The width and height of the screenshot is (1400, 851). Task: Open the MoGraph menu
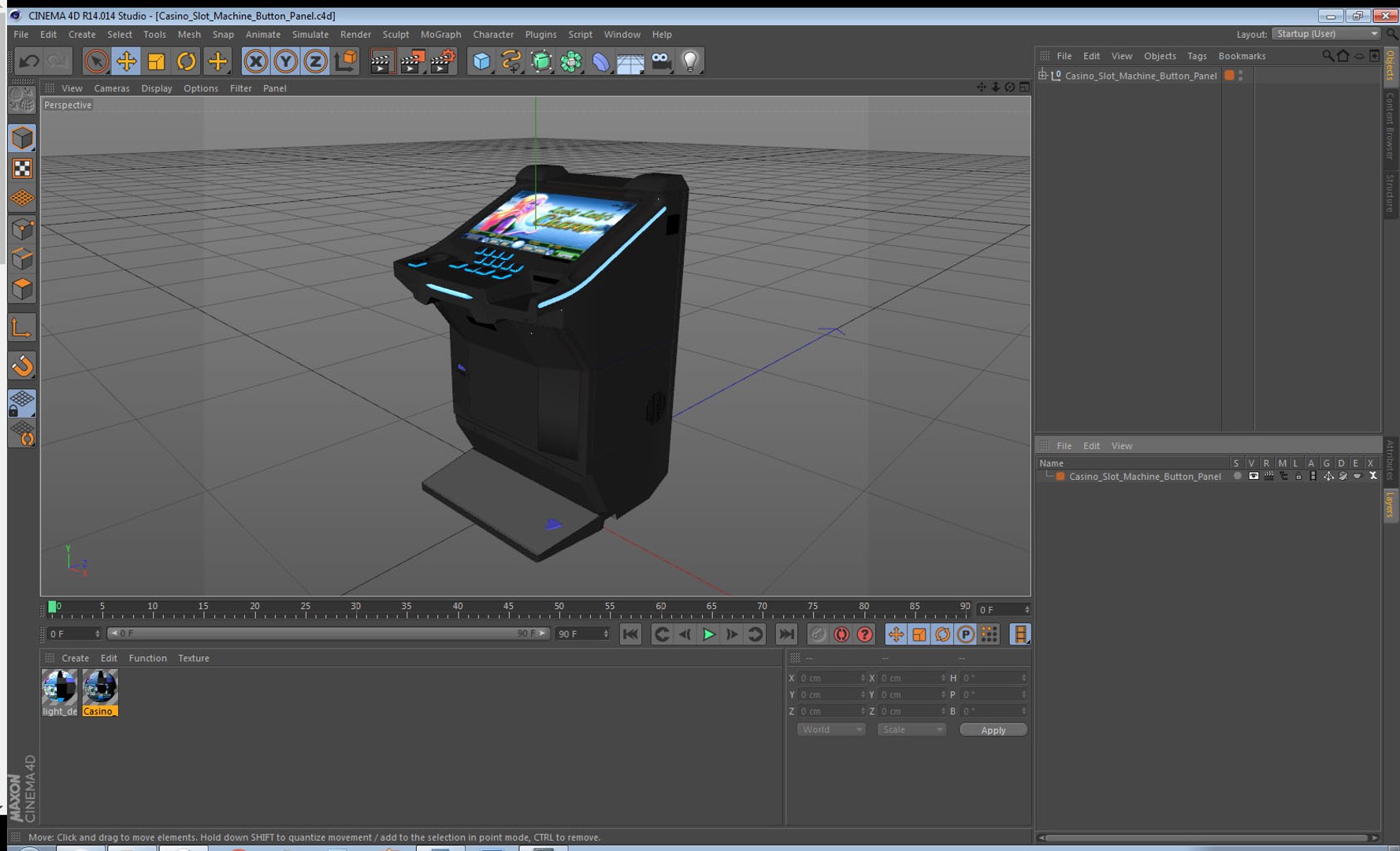click(x=440, y=35)
